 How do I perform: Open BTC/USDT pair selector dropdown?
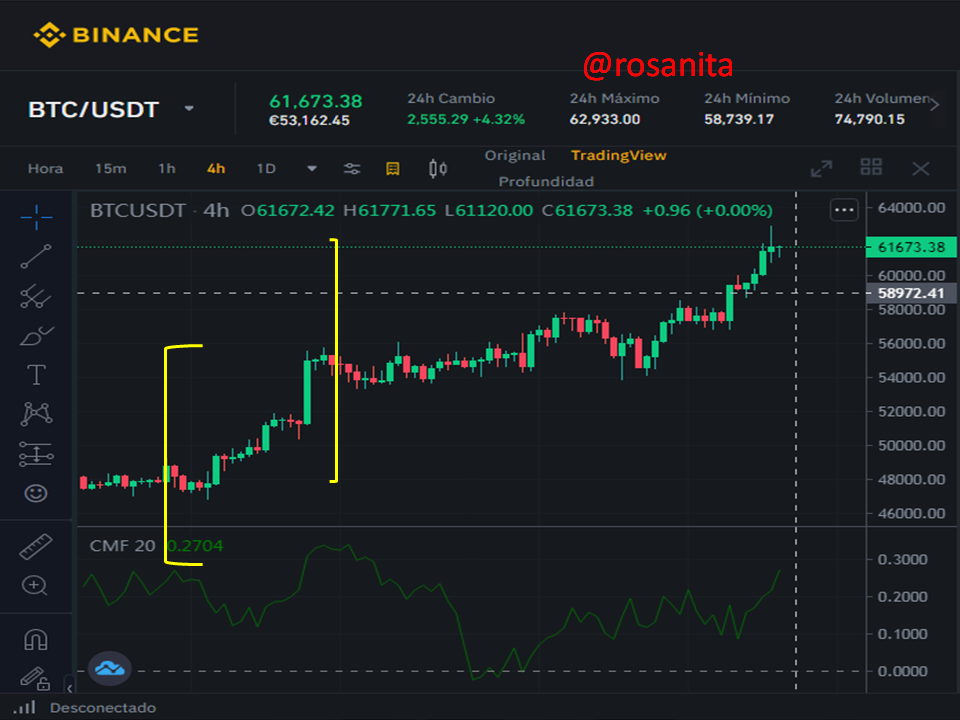point(189,109)
